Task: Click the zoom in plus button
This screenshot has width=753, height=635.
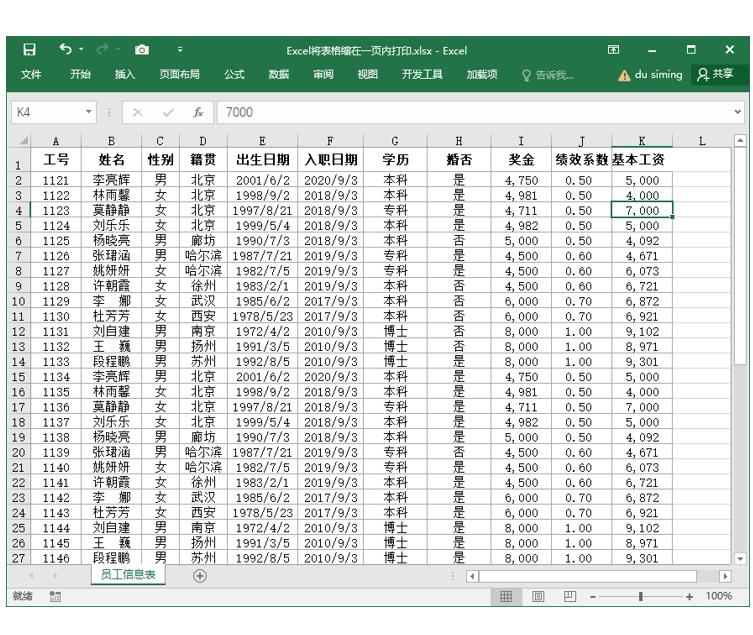Action: 690,597
